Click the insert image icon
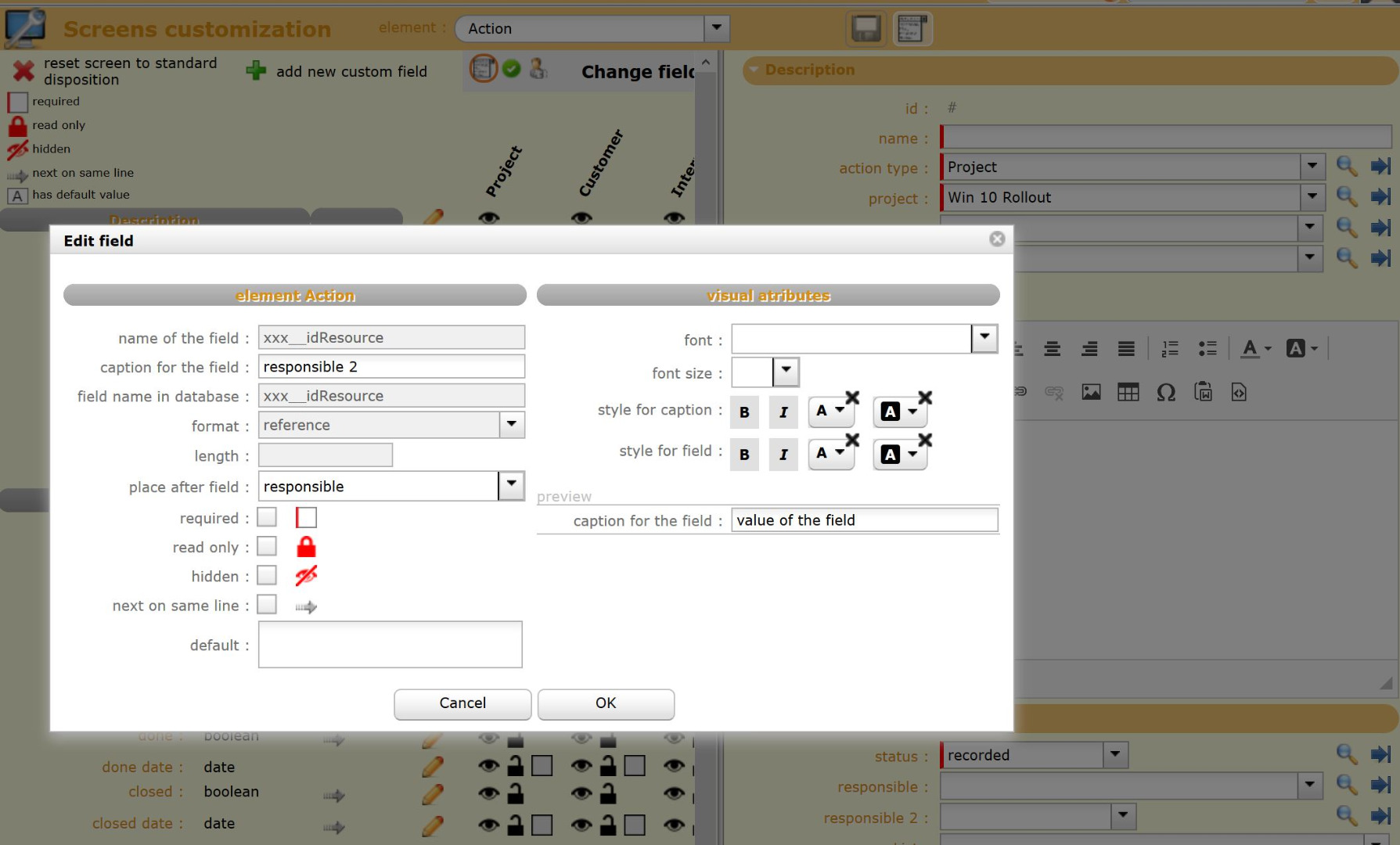 point(1091,393)
